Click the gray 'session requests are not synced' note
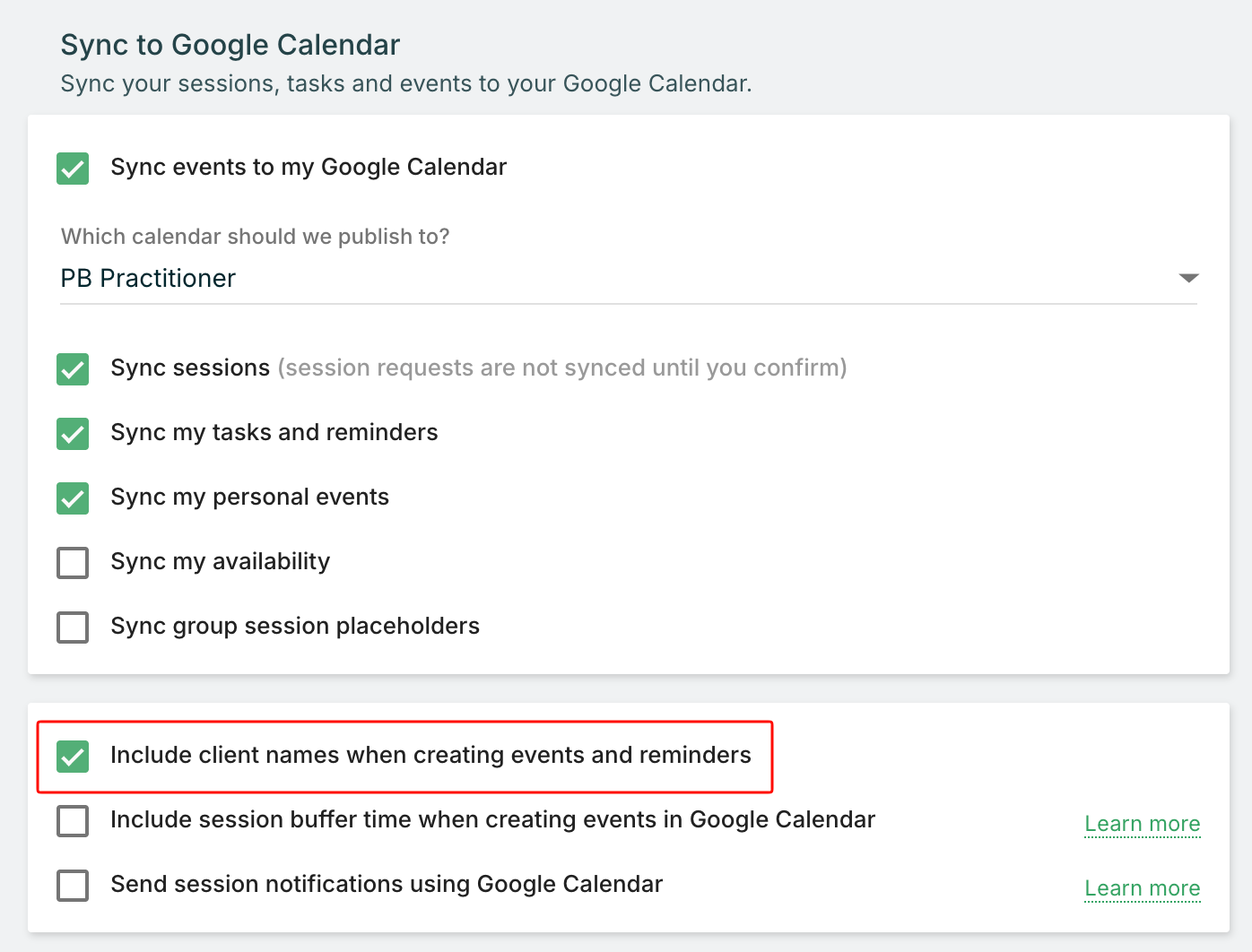The height and width of the screenshot is (952, 1252). click(x=562, y=368)
